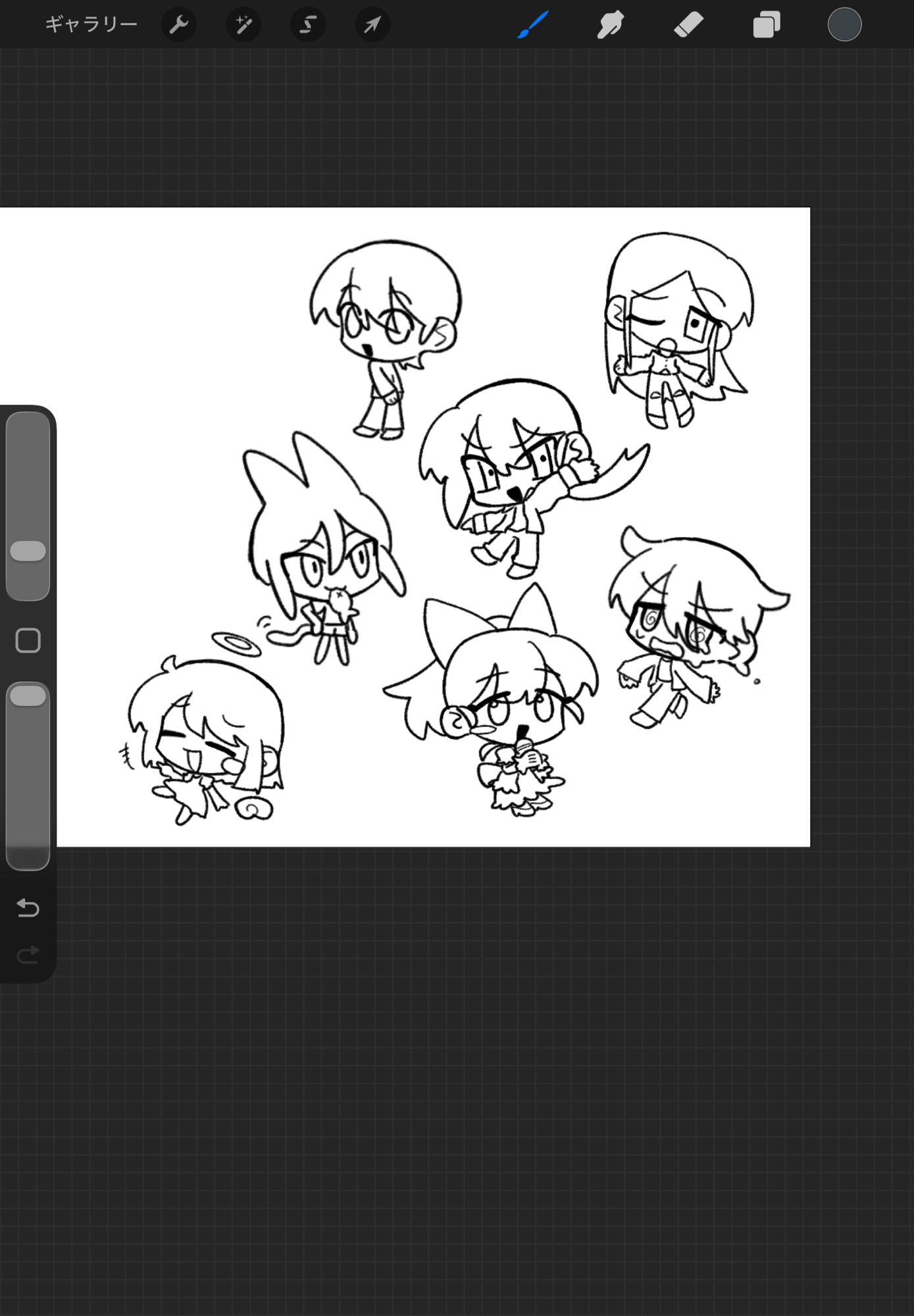Tap the halo drawn above the laughing chibi
Image resolution: width=914 pixels, height=1316 pixels.
[x=236, y=643]
